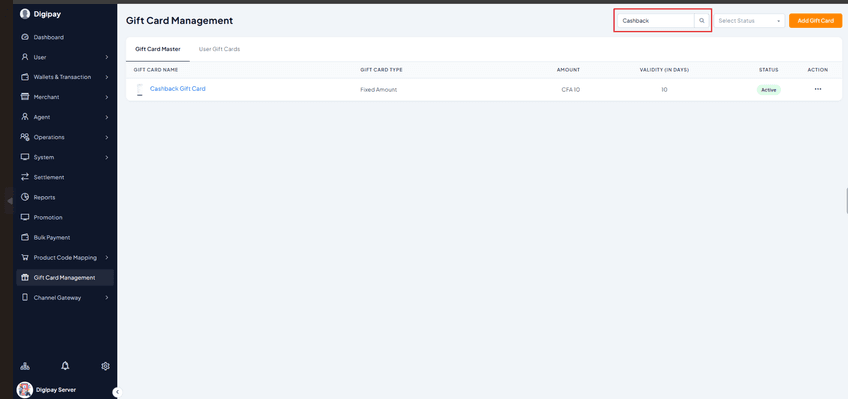Viewport: 848px width, 399px height.
Task: Open the organization hierarchy icon
Action: [x=25, y=366]
